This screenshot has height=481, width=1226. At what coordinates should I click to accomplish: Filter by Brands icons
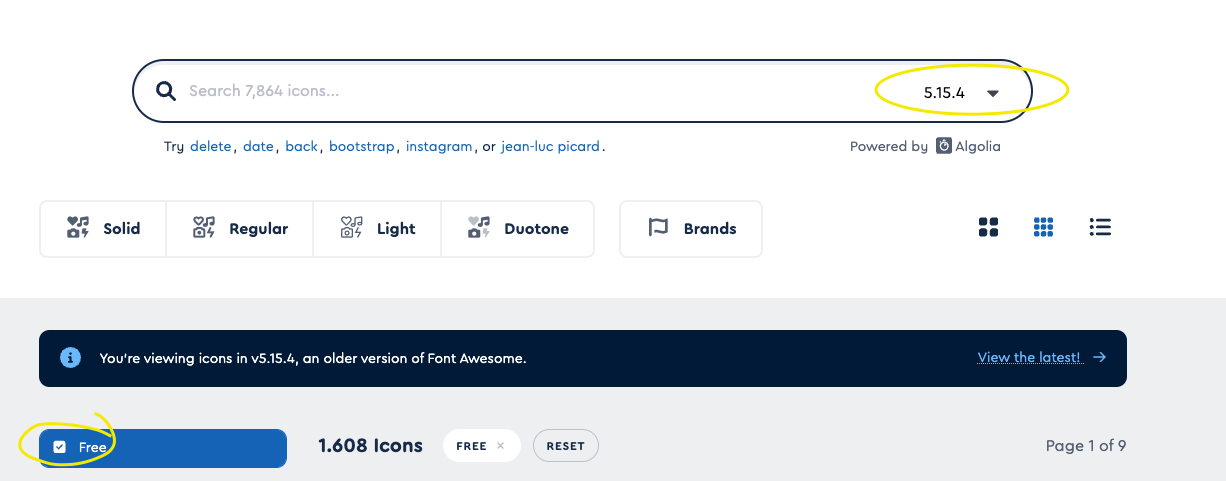tap(691, 229)
